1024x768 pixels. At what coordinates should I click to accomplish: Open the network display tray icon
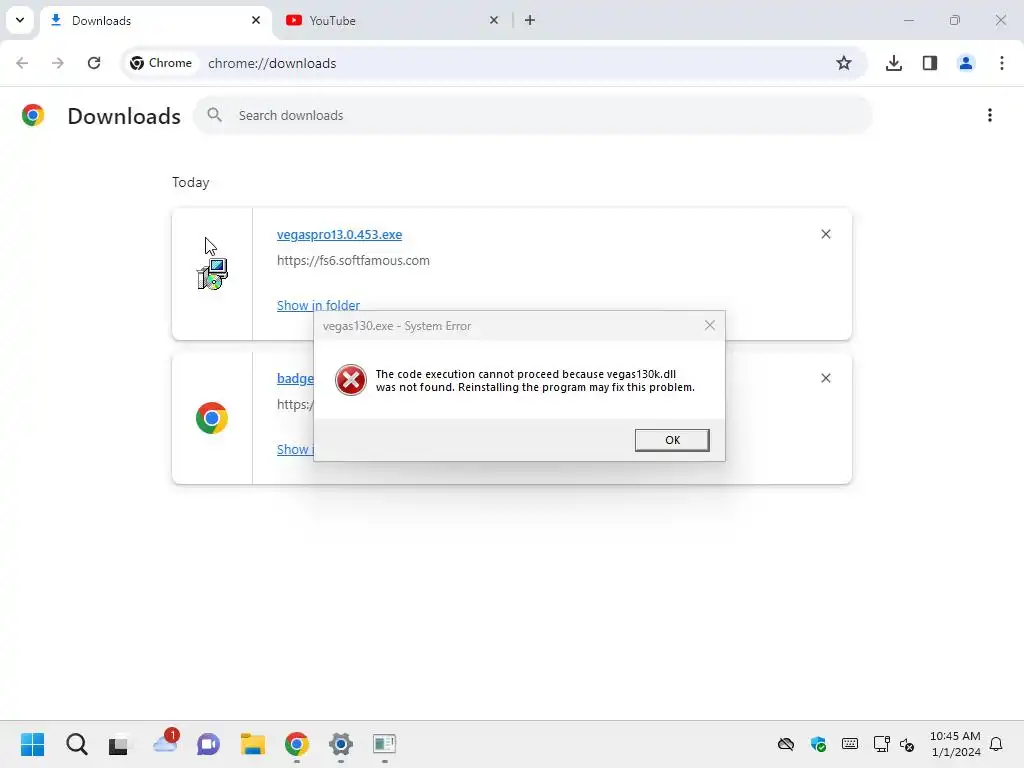[x=882, y=744]
